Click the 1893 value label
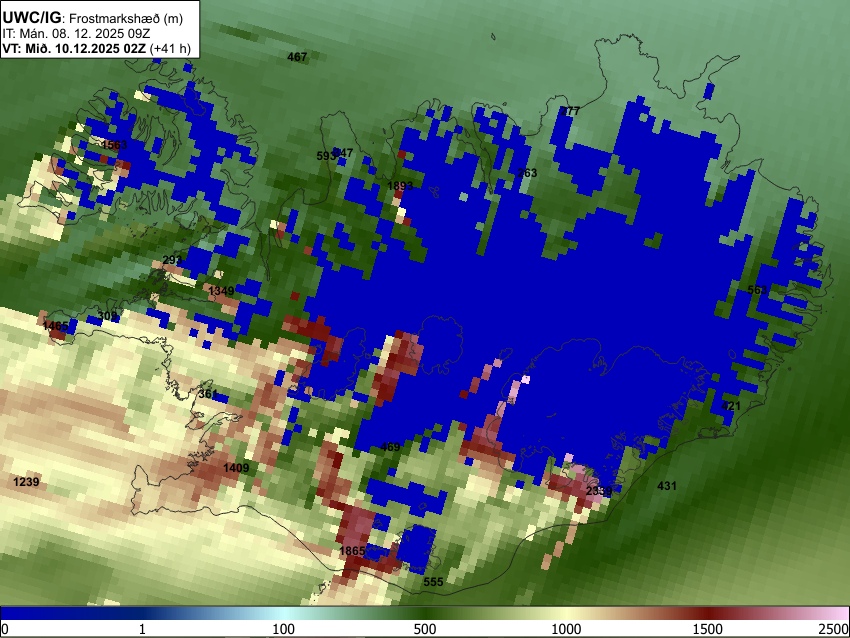Screen dimensions: 850x638 point(400,186)
